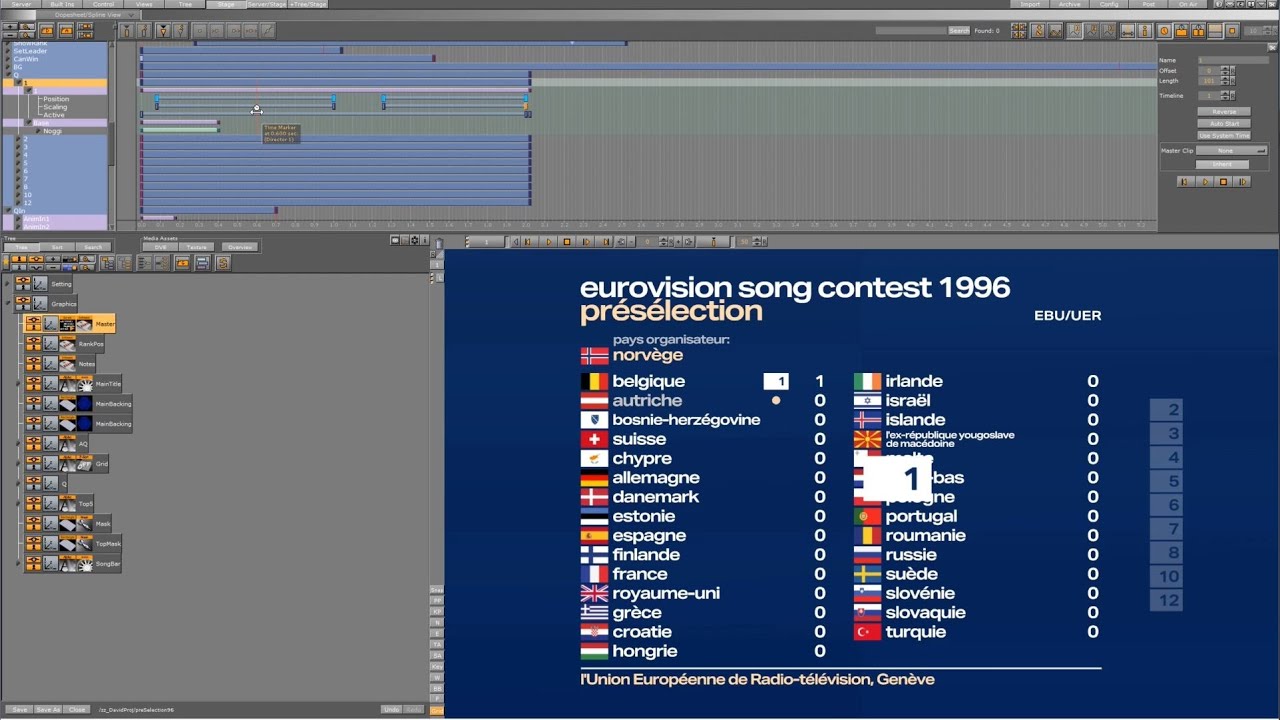Image resolution: width=1280 pixels, height=720 pixels.
Task: Click the text geometry icon on the AQ container
Action: click(67, 444)
